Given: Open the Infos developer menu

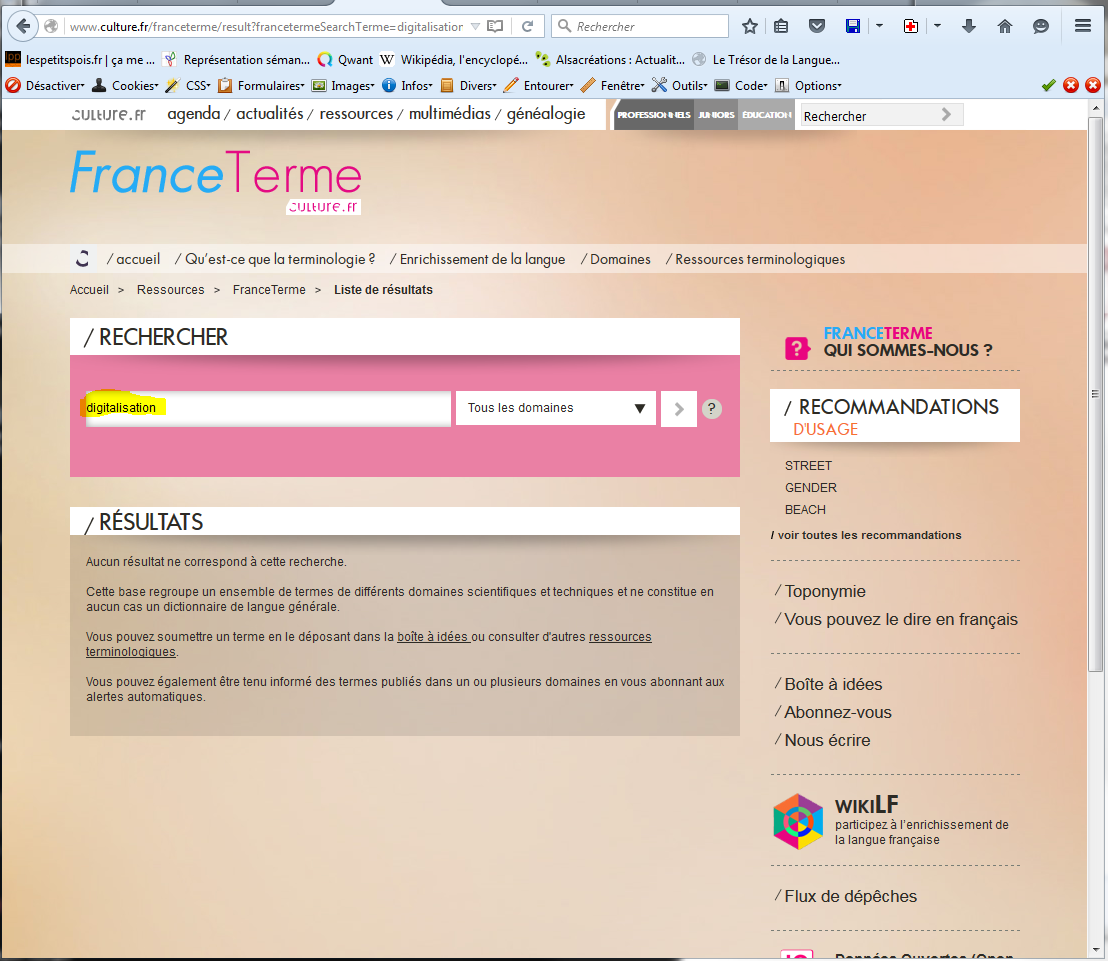Looking at the screenshot, I should (407, 86).
